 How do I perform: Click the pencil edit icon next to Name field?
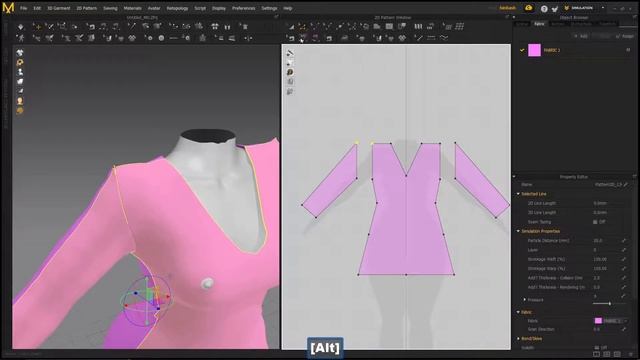[625, 184]
